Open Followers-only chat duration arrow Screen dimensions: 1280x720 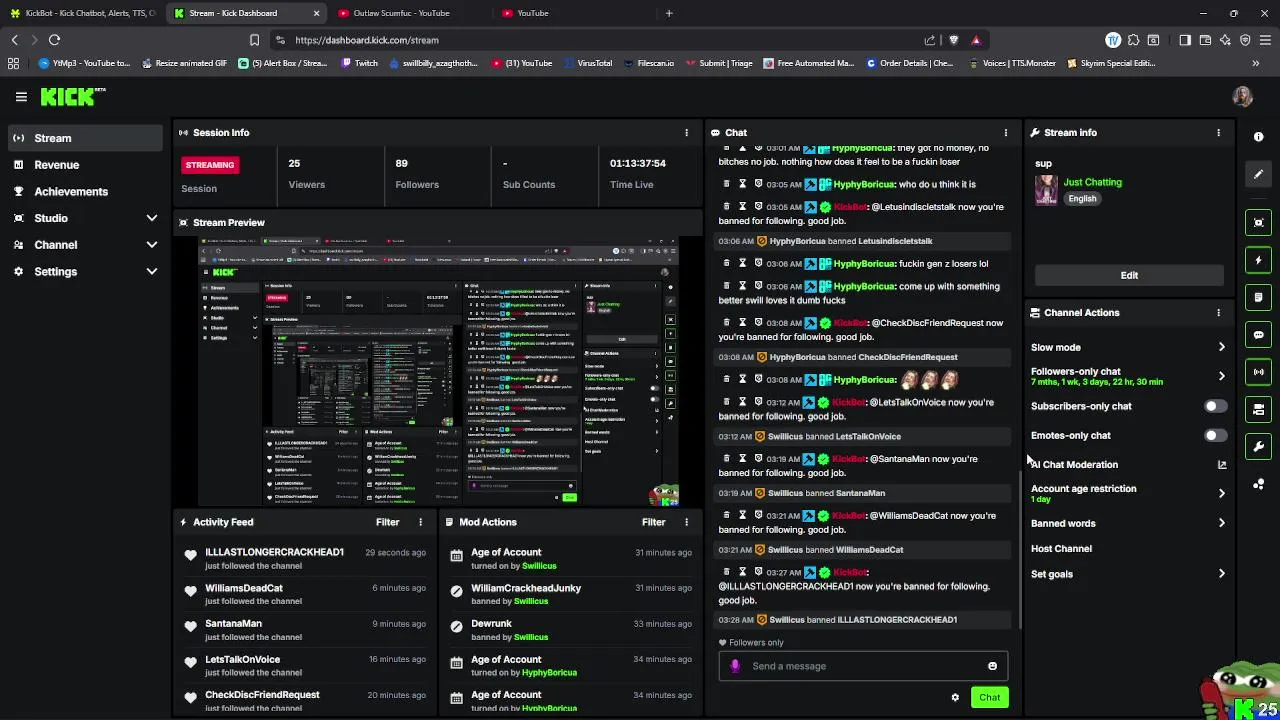(x=1221, y=376)
